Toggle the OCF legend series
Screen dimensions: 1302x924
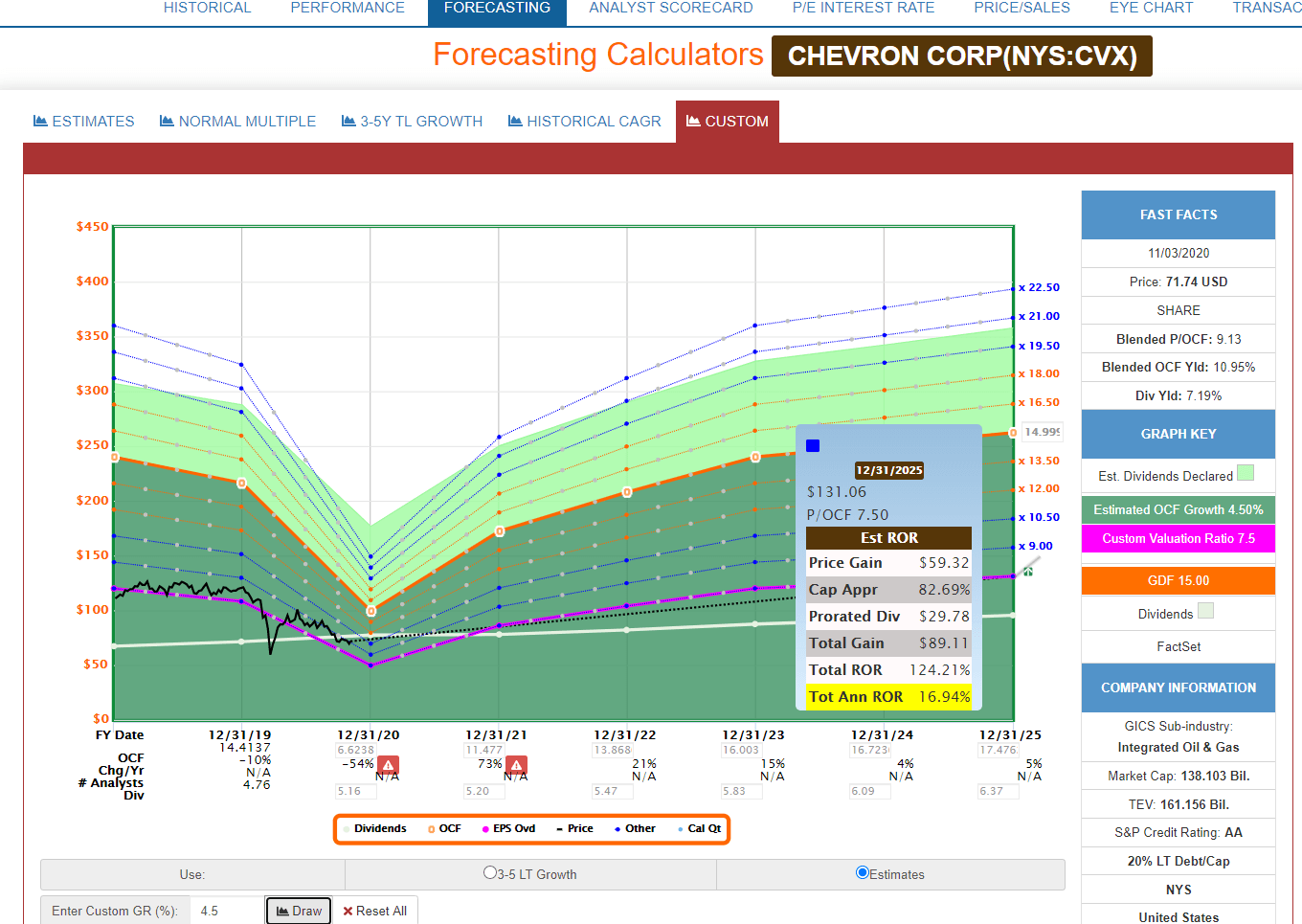444,829
